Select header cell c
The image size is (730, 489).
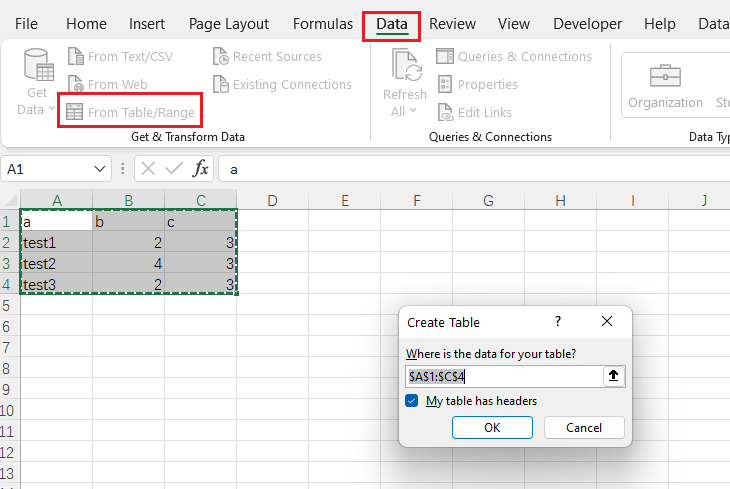201,221
